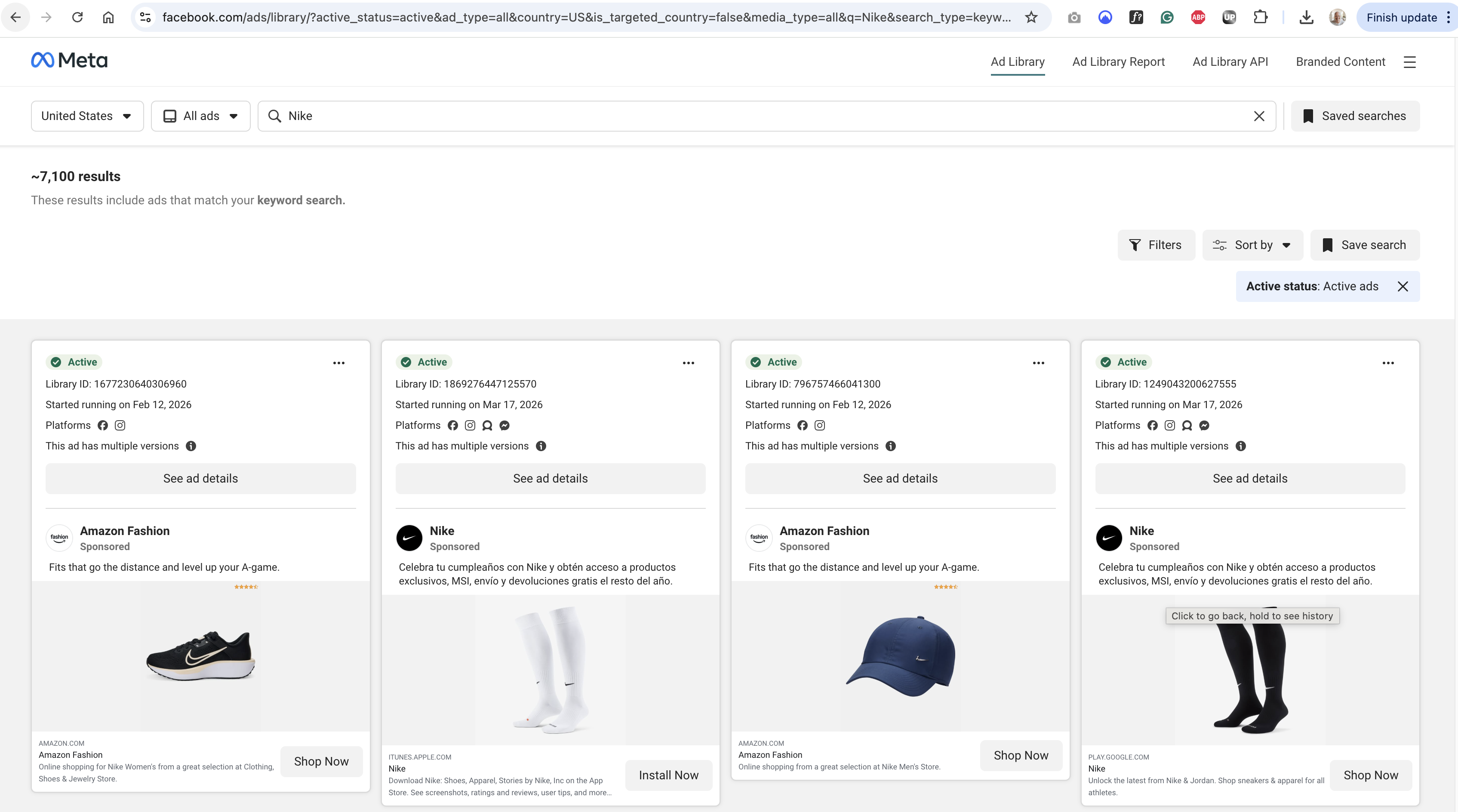
Task: Open options menu for ad 796757466041300
Action: click(x=1039, y=363)
